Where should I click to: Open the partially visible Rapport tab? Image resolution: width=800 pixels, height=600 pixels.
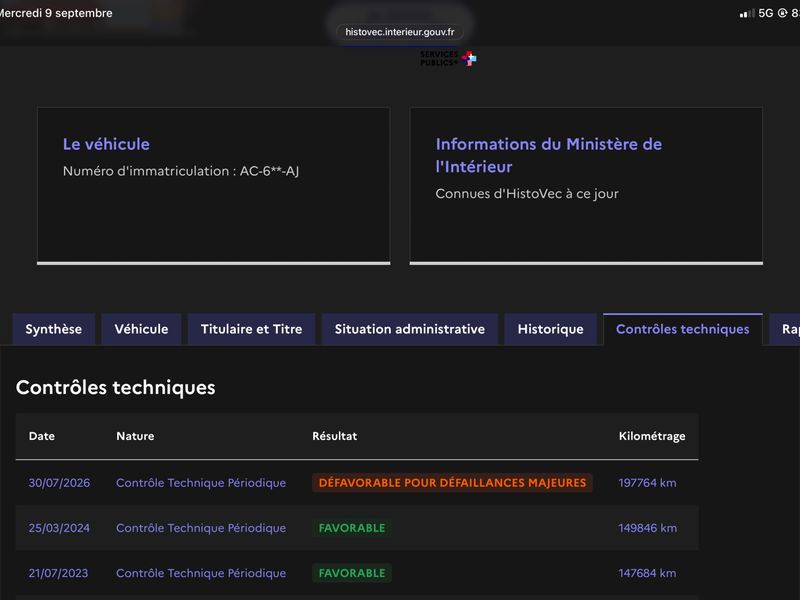coord(785,329)
